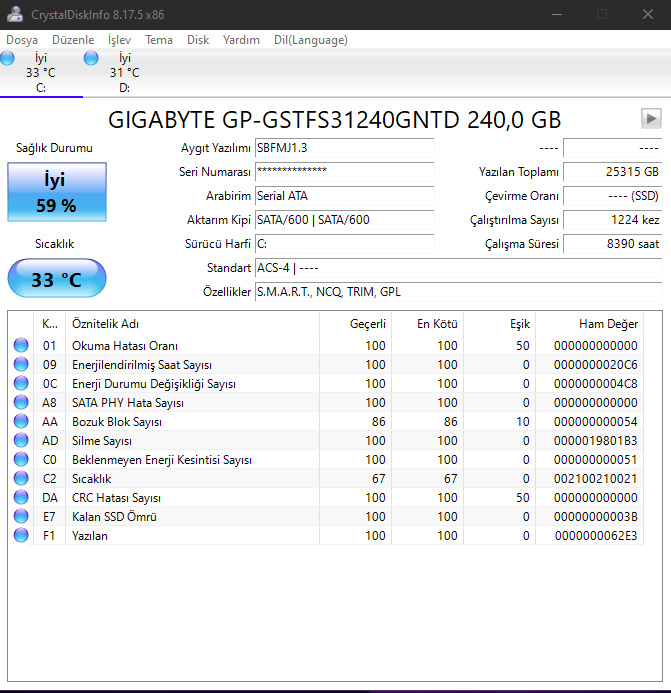Minimize the CrystalDiskInfo window
The image size is (671, 693).
(557, 15)
